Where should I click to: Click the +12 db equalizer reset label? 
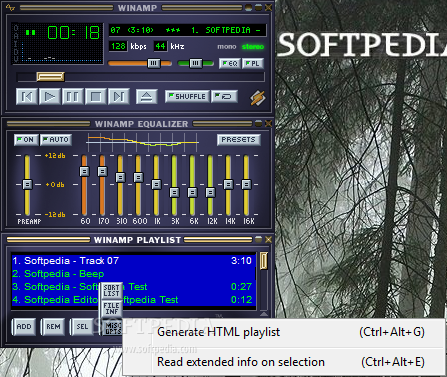coord(55,156)
